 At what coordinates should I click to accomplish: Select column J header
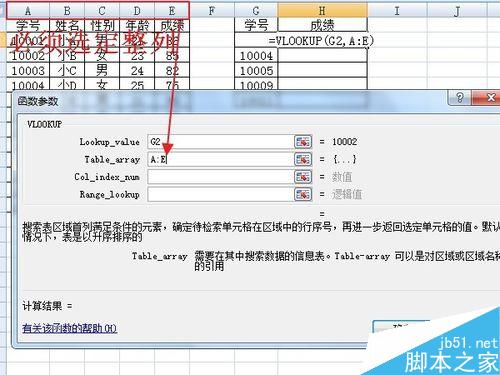pos(457,11)
